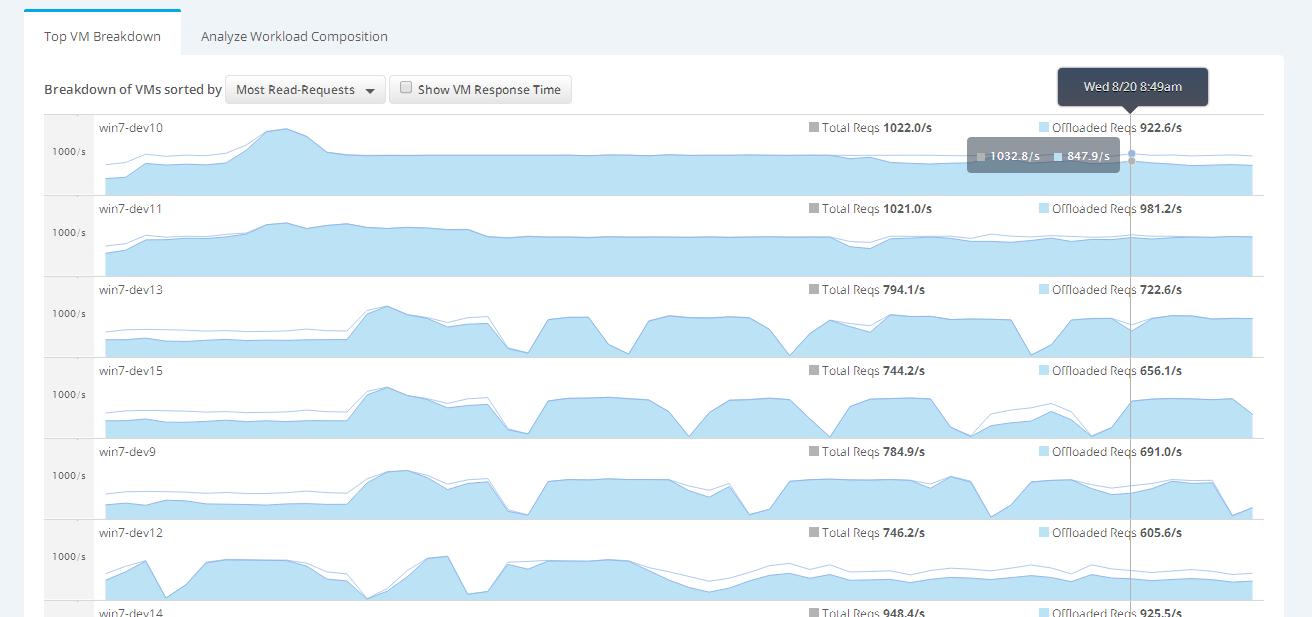This screenshot has height=617, width=1312.
Task: Click the data point dot on win7-dev10 chart
Action: point(1131,154)
